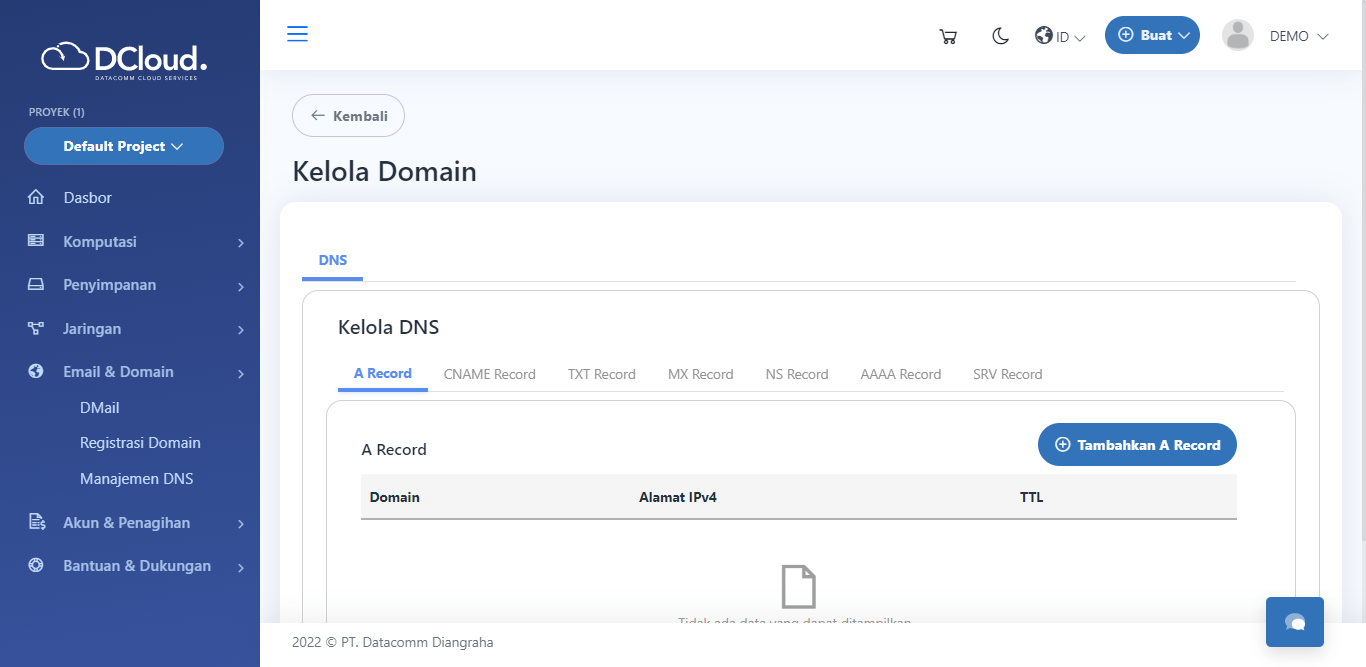The height and width of the screenshot is (667, 1366).
Task: Click the user avatar icon
Action: [1237, 35]
